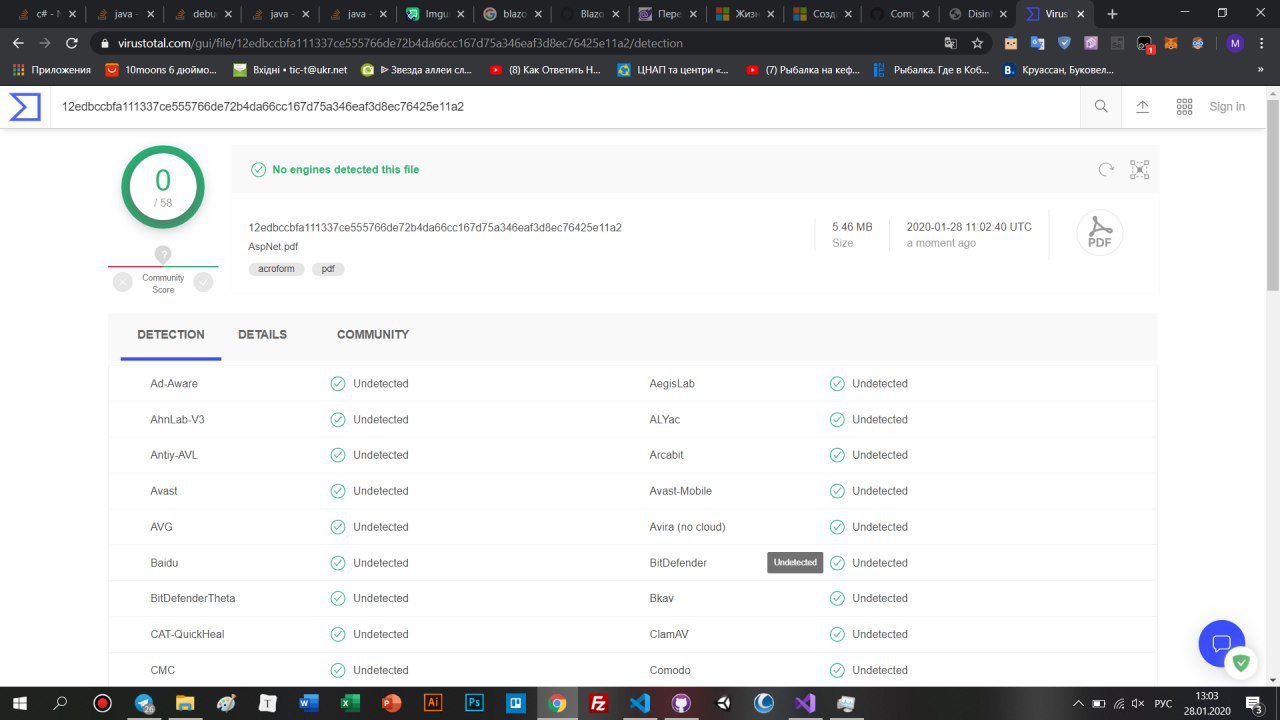
Task: Click the PDF file type icon
Action: [x=1100, y=233]
